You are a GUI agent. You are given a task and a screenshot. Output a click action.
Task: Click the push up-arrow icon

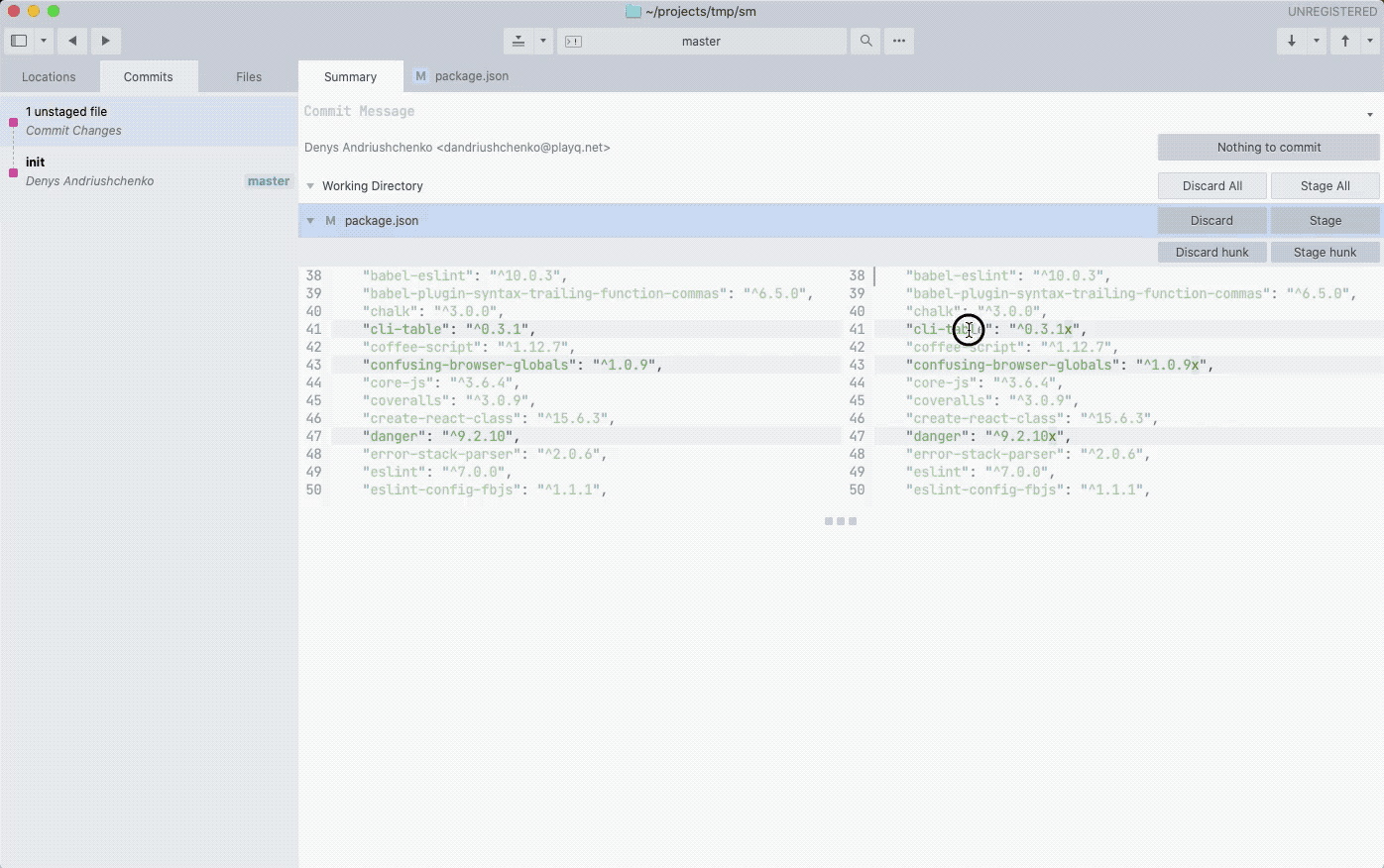tap(1344, 41)
